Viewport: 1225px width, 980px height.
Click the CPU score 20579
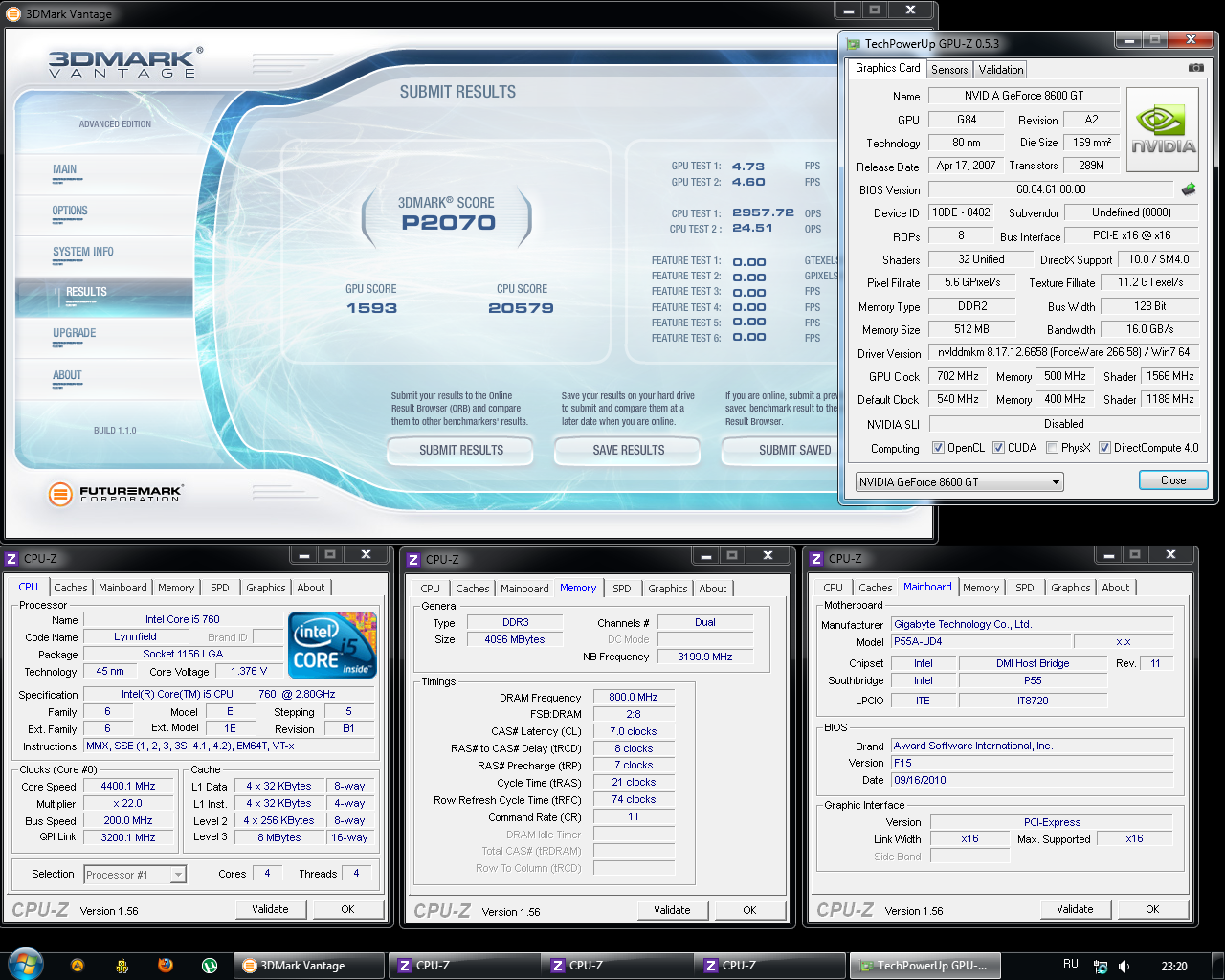pyautogui.click(x=521, y=308)
